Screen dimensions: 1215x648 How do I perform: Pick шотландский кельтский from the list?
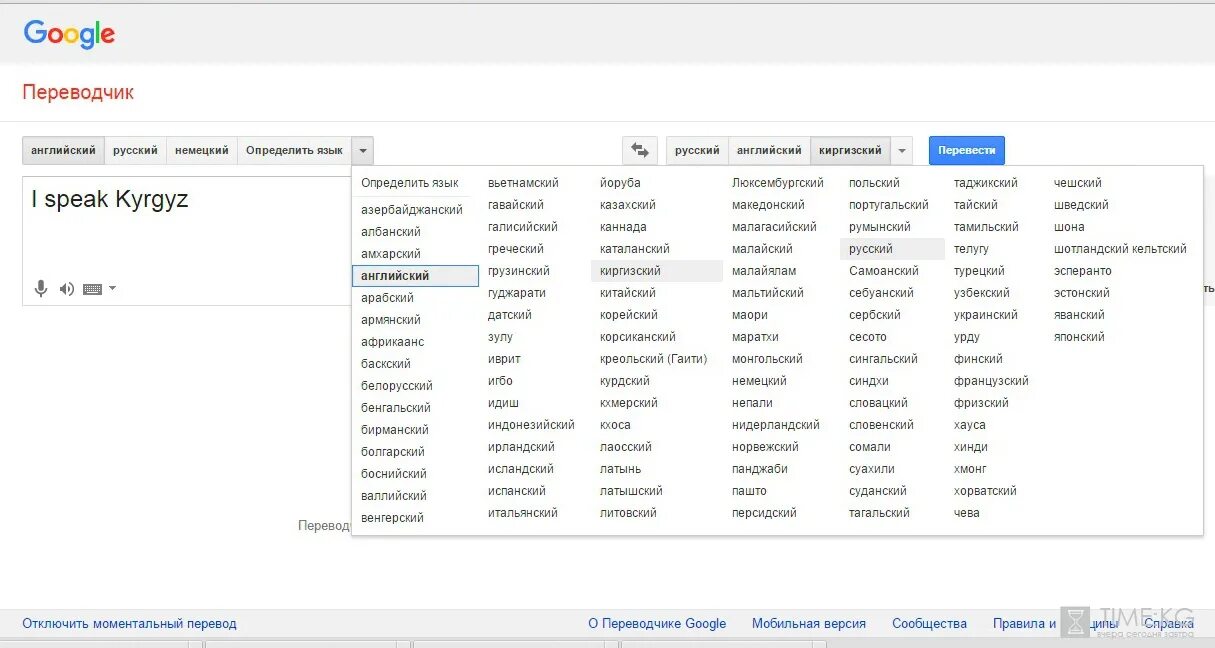1120,249
